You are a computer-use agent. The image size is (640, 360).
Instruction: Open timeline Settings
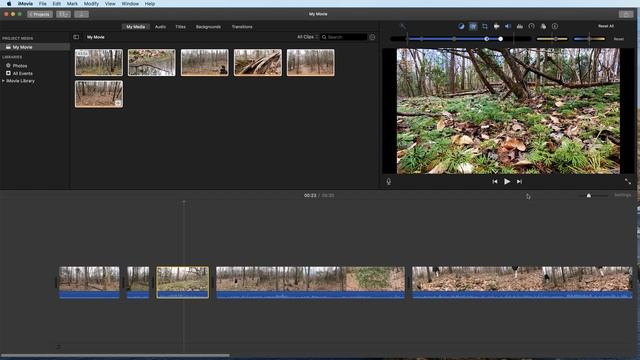coord(622,196)
